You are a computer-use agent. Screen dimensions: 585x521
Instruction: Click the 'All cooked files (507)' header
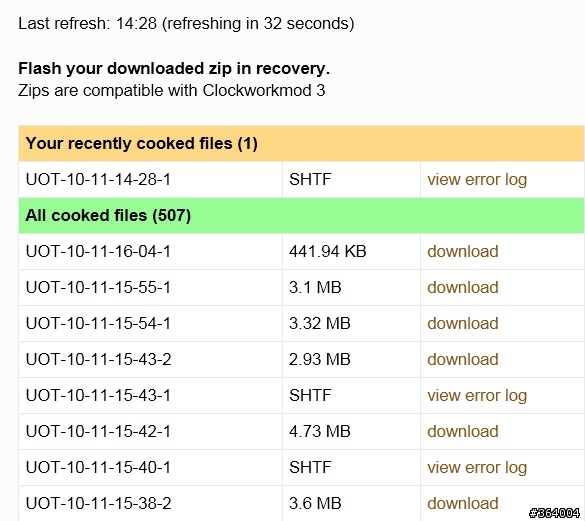(301, 216)
